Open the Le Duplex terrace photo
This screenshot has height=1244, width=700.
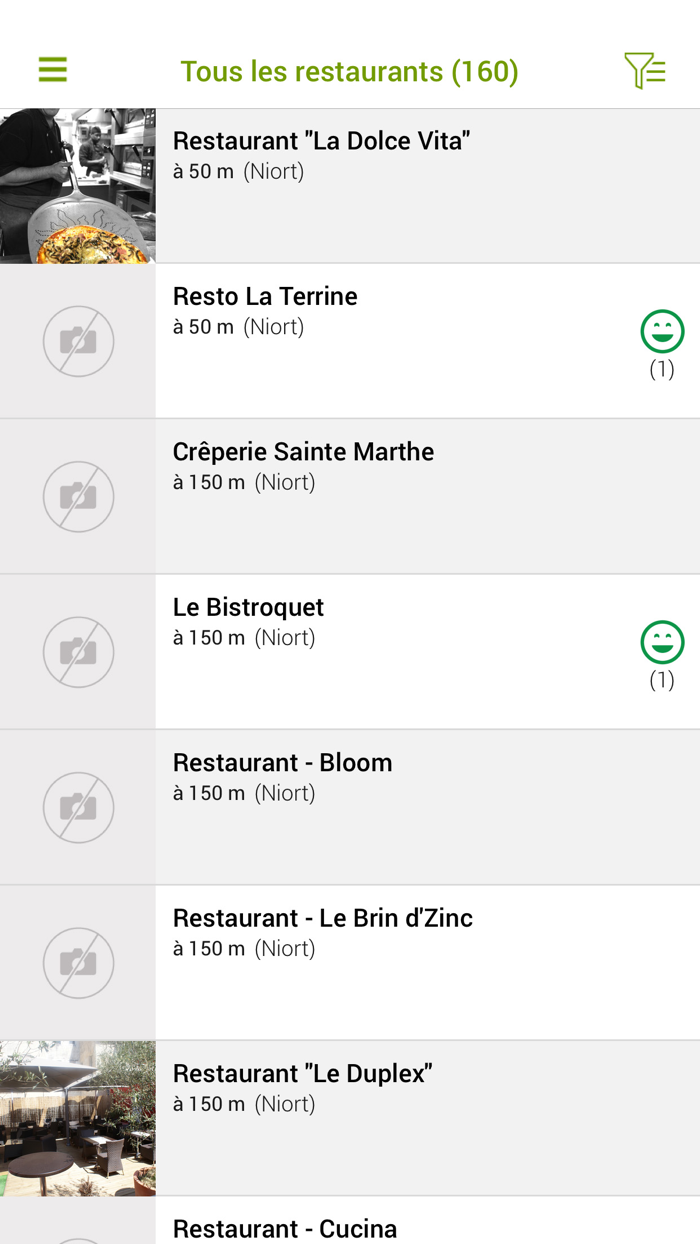point(78,1118)
